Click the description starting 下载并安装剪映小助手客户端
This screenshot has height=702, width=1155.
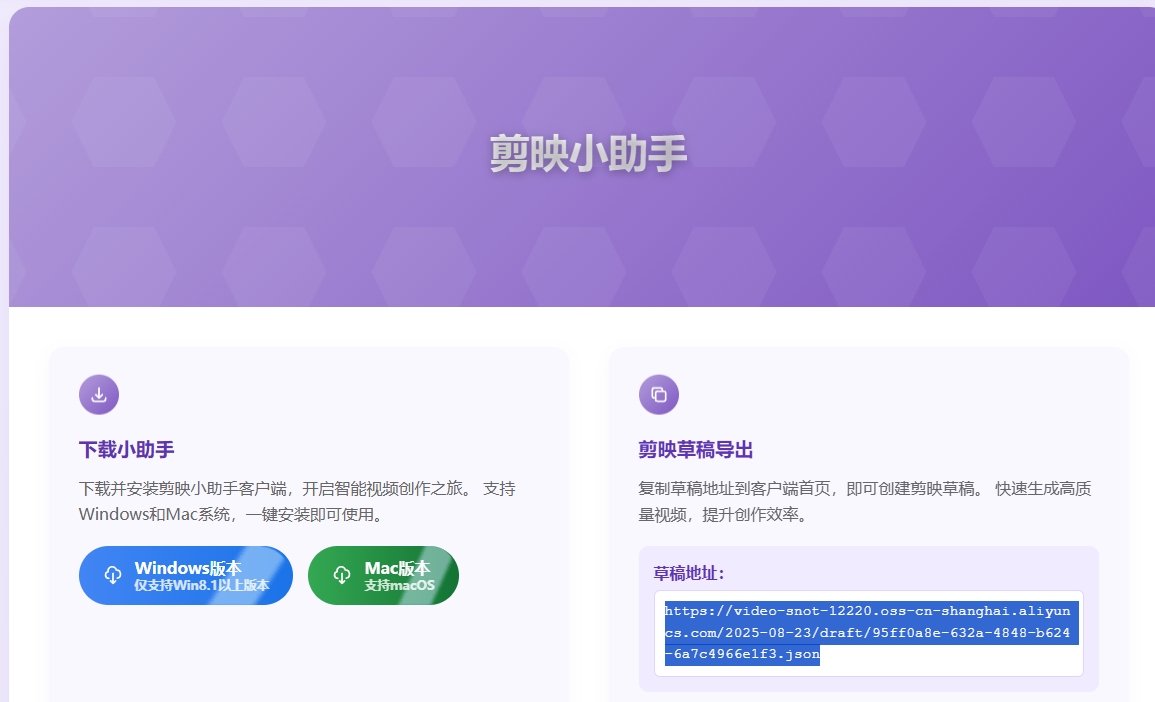297,502
